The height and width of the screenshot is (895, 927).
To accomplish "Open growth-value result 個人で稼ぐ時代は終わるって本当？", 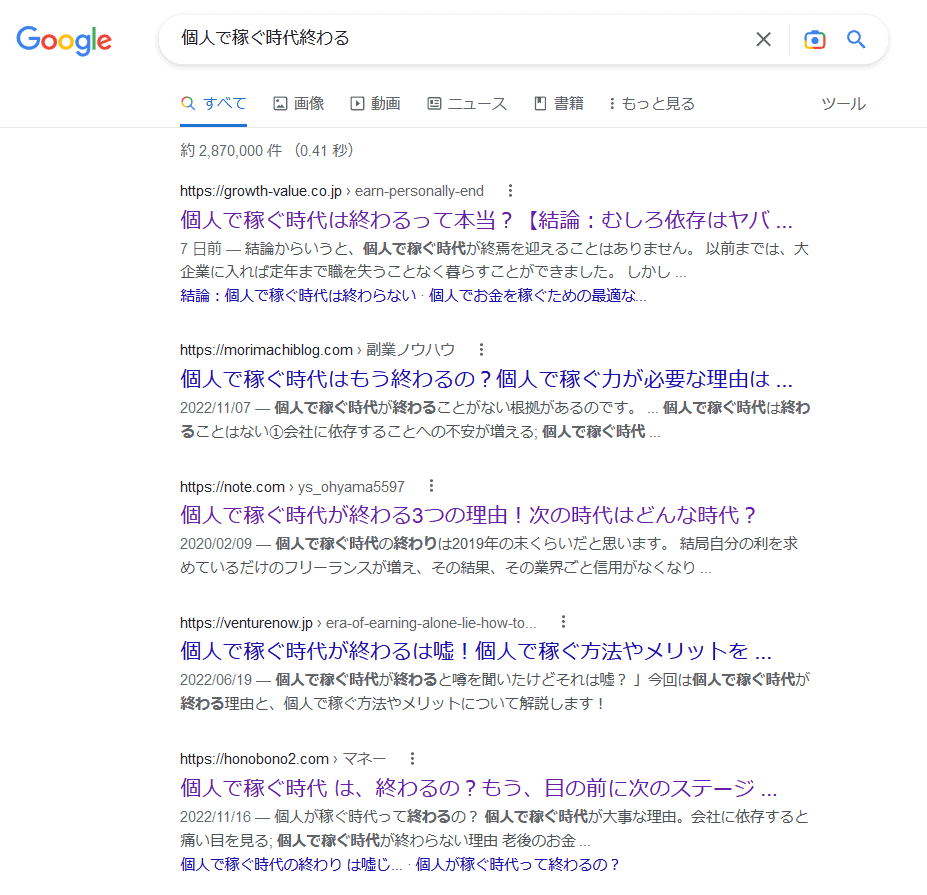I will tap(486, 220).
